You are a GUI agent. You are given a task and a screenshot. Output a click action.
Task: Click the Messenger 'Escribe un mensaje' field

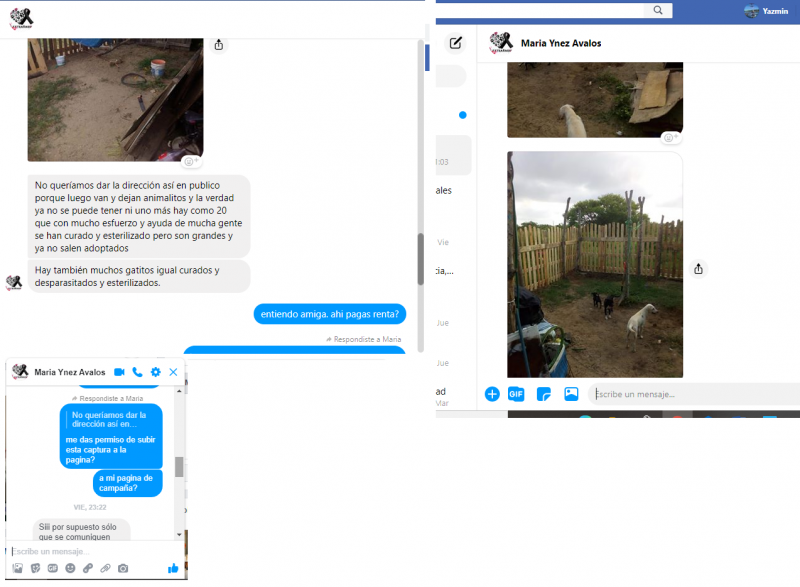(694, 394)
